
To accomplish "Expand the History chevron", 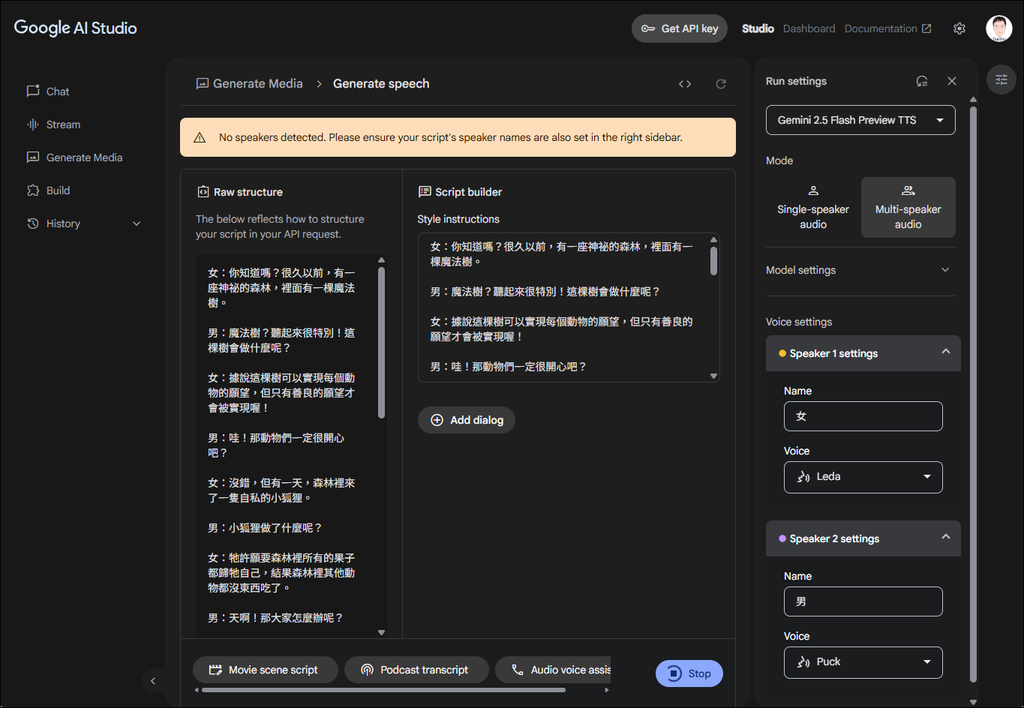I will pos(136,223).
